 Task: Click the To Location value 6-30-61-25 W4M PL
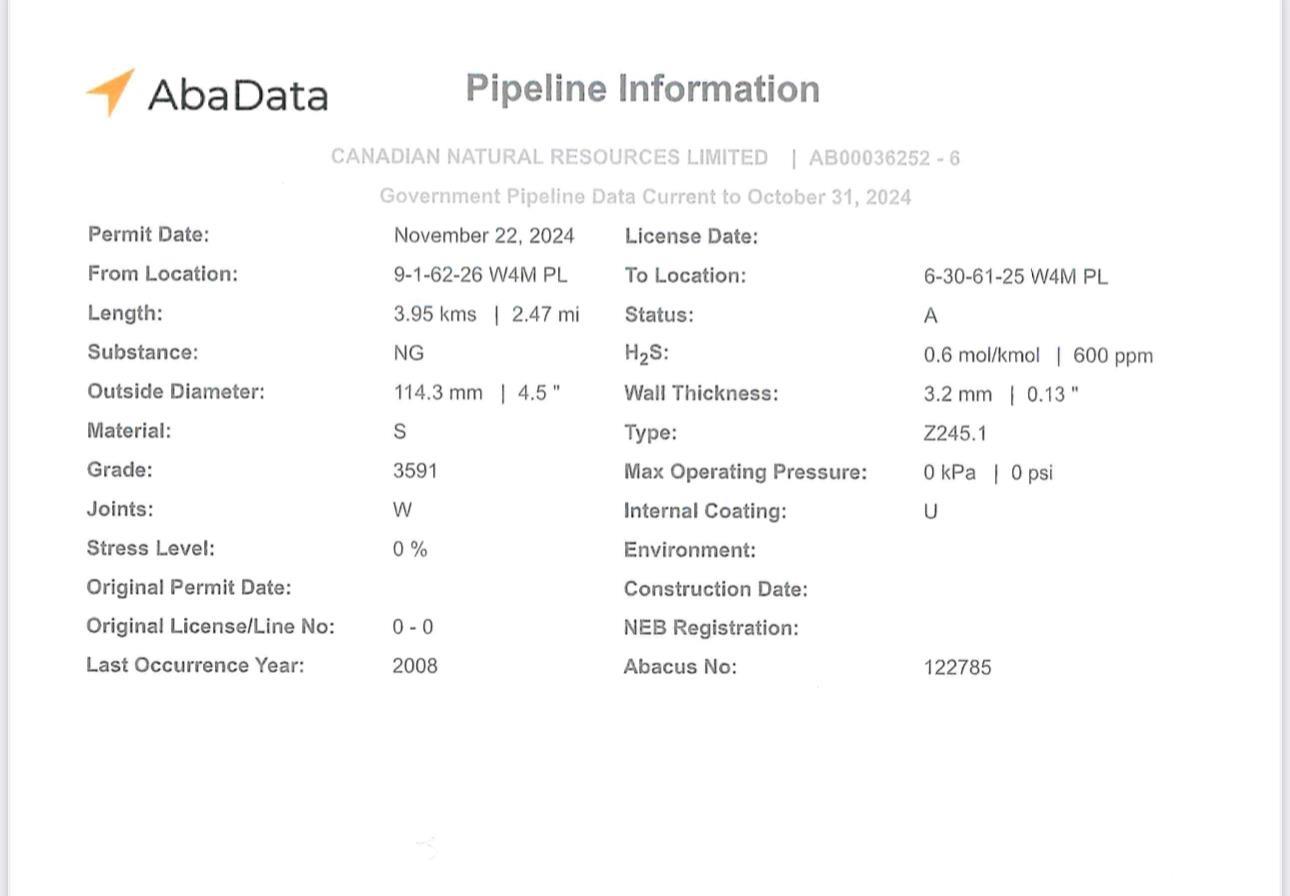[1016, 277]
